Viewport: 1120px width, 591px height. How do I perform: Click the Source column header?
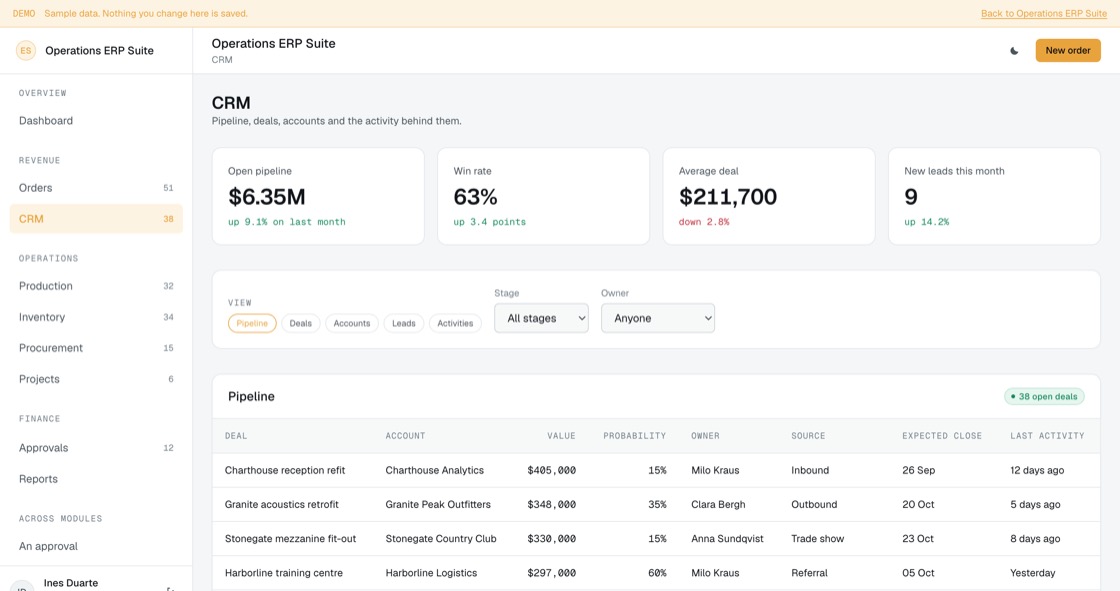click(808, 436)
